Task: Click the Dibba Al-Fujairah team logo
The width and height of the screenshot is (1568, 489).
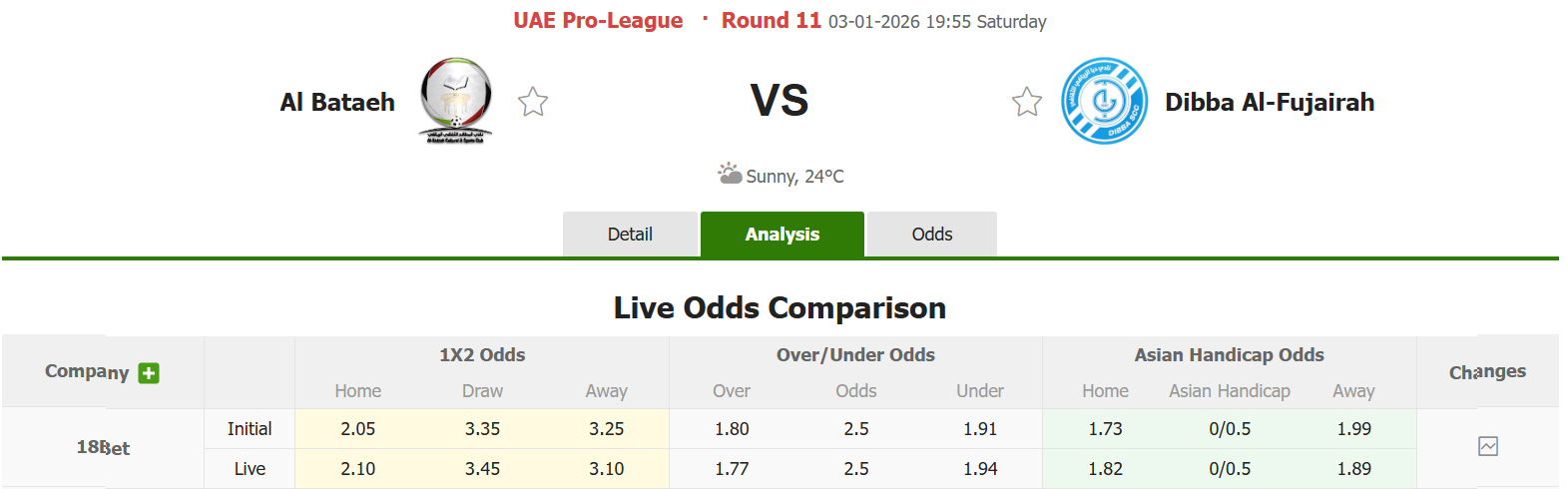Action: 1104,101
